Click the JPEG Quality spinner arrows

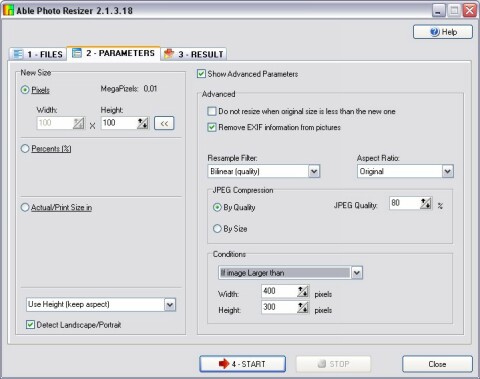(x=426, y=203)
